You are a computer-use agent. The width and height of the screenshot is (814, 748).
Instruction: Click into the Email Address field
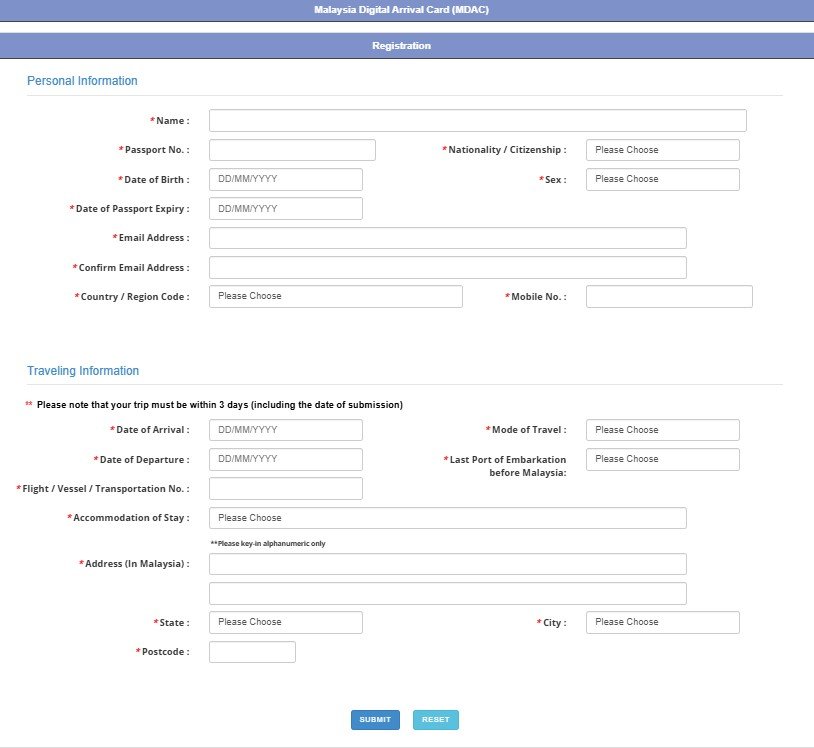446,237
